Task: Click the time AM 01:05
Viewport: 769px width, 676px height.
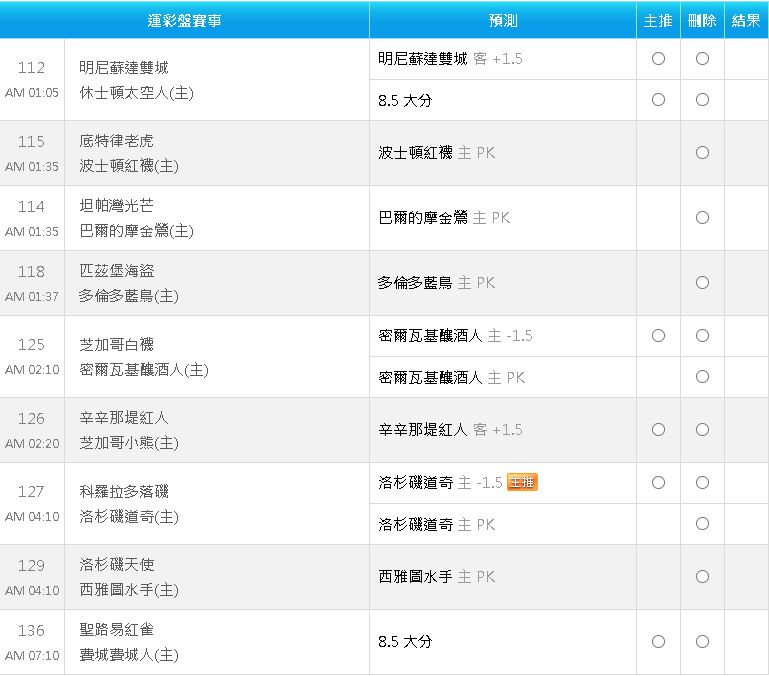Action: coord(32,93)
